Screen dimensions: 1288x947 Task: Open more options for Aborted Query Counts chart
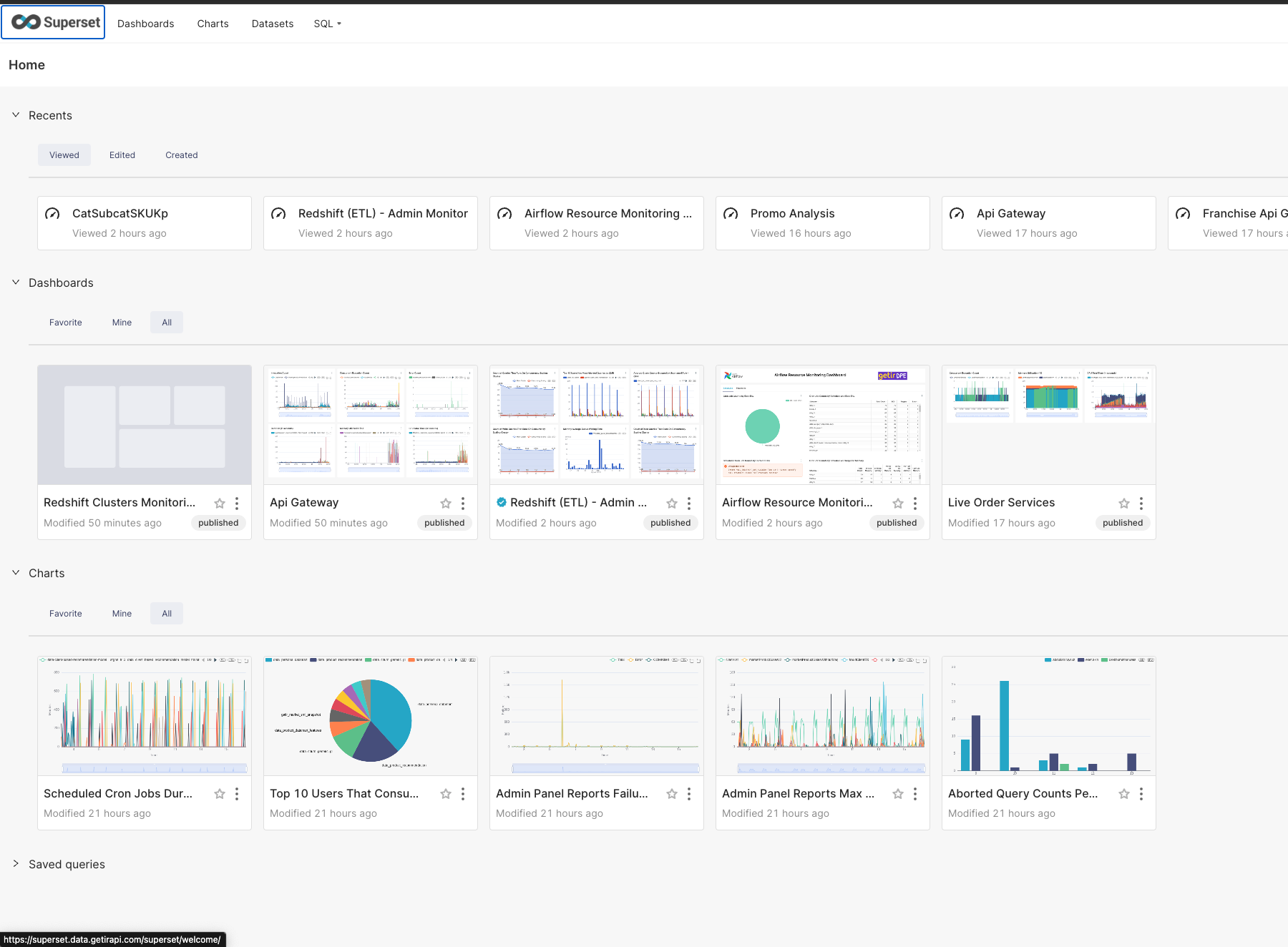pyautogui.click(x=1141, y=794)
